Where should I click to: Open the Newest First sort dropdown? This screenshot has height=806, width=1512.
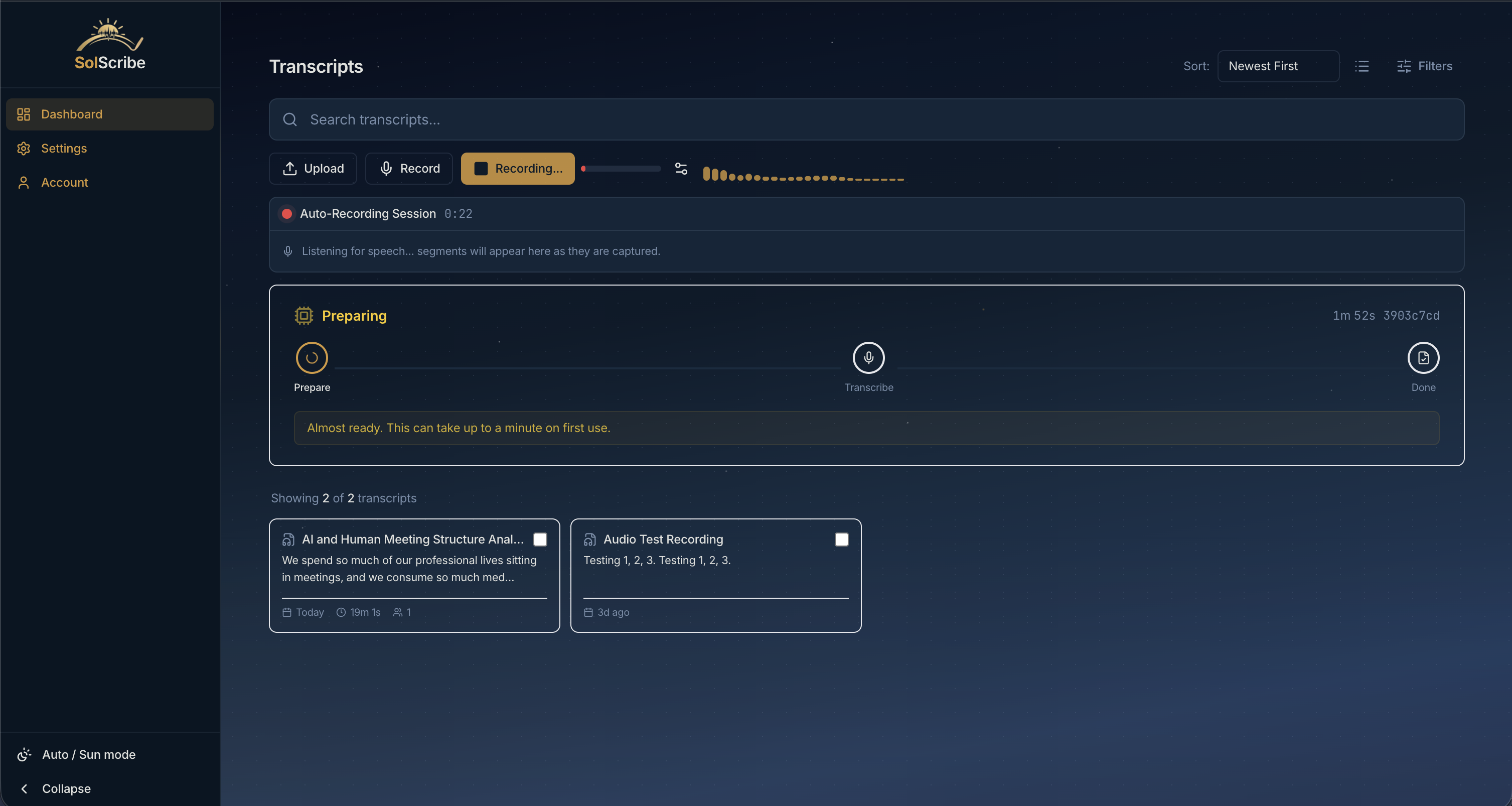(1278, 66)
